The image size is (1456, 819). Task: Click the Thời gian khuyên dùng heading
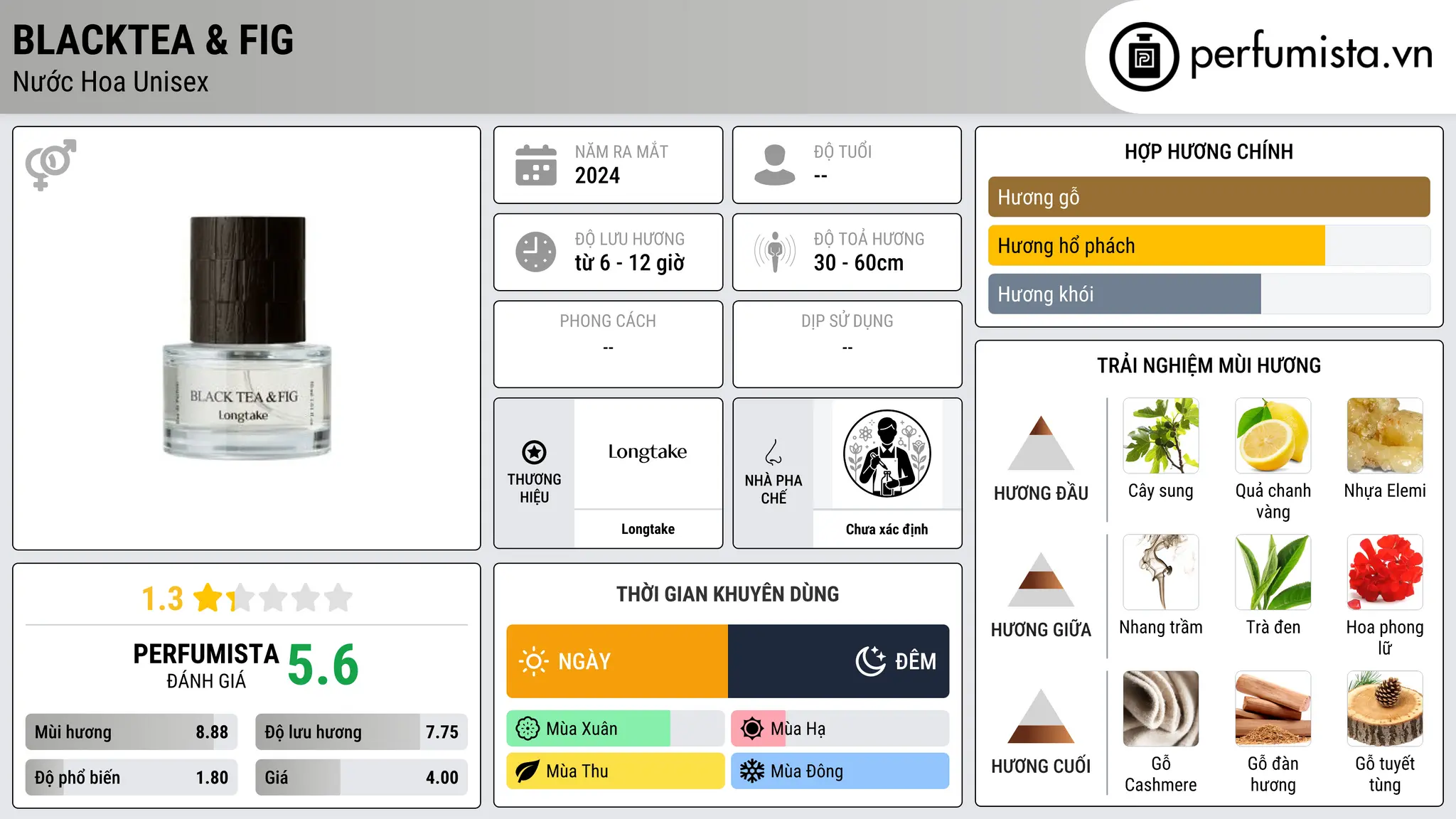[727, 594]
